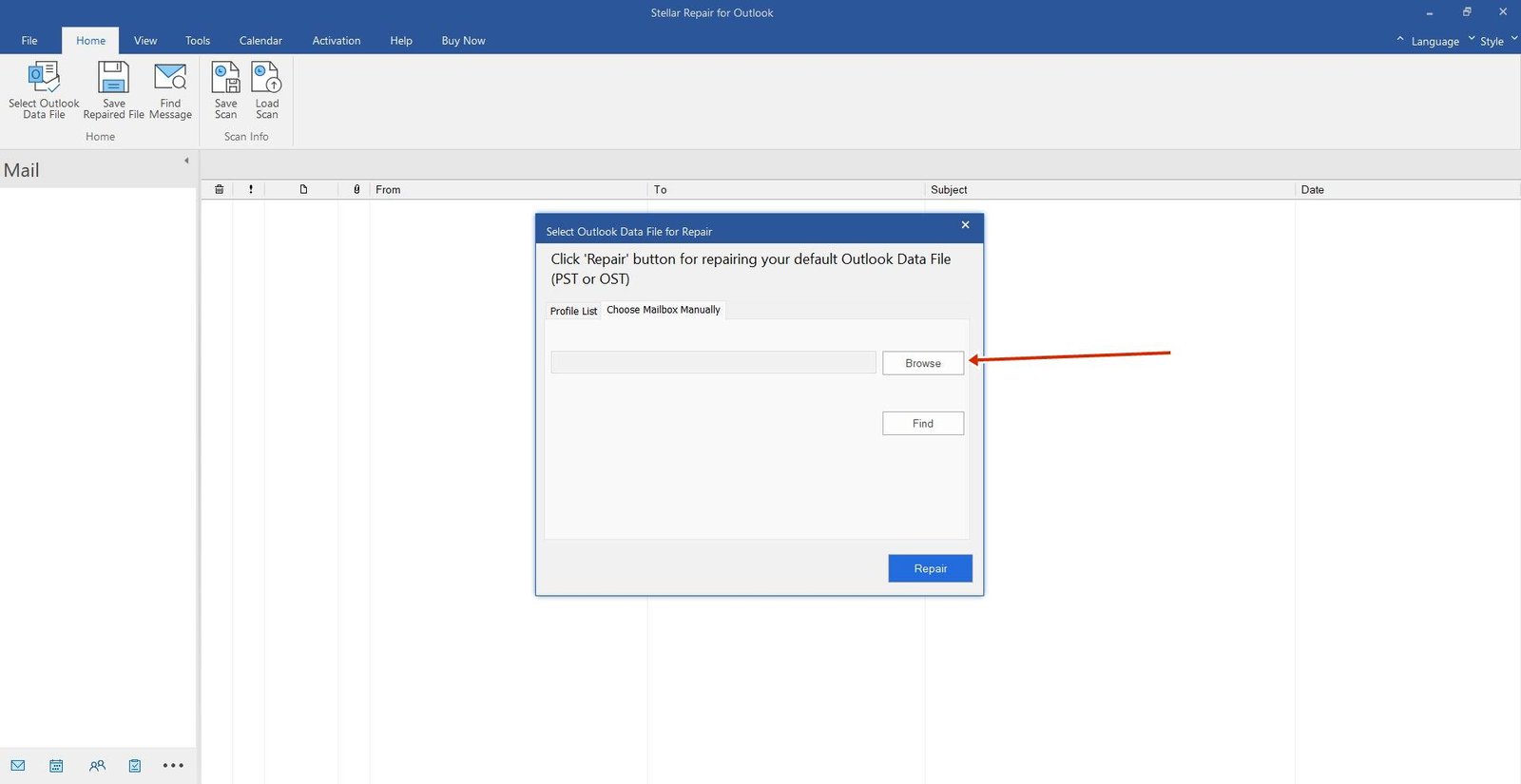
Task: Switch to the Profile List tab
Action: [573, 311]
